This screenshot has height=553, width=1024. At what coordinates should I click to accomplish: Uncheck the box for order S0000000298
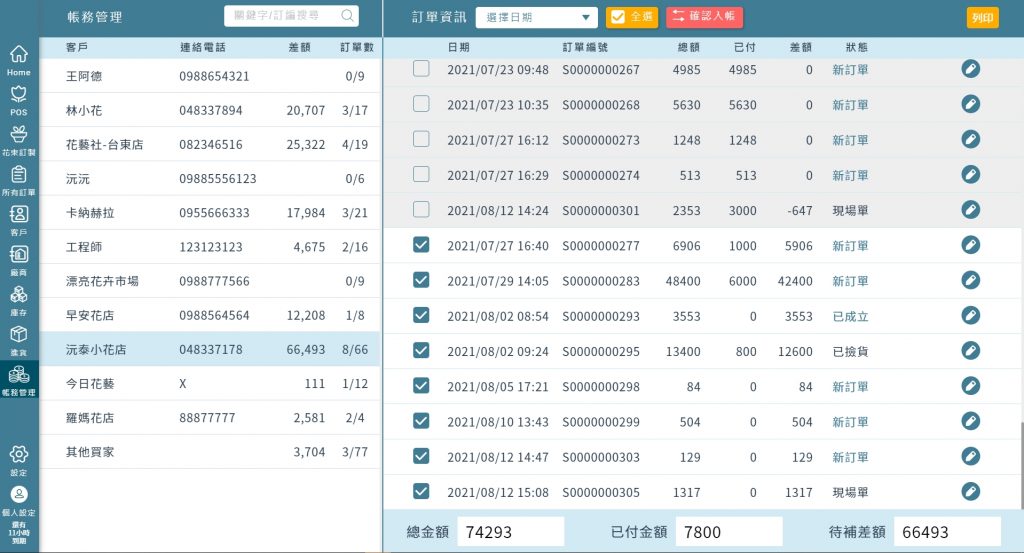(x=421, y=386)
